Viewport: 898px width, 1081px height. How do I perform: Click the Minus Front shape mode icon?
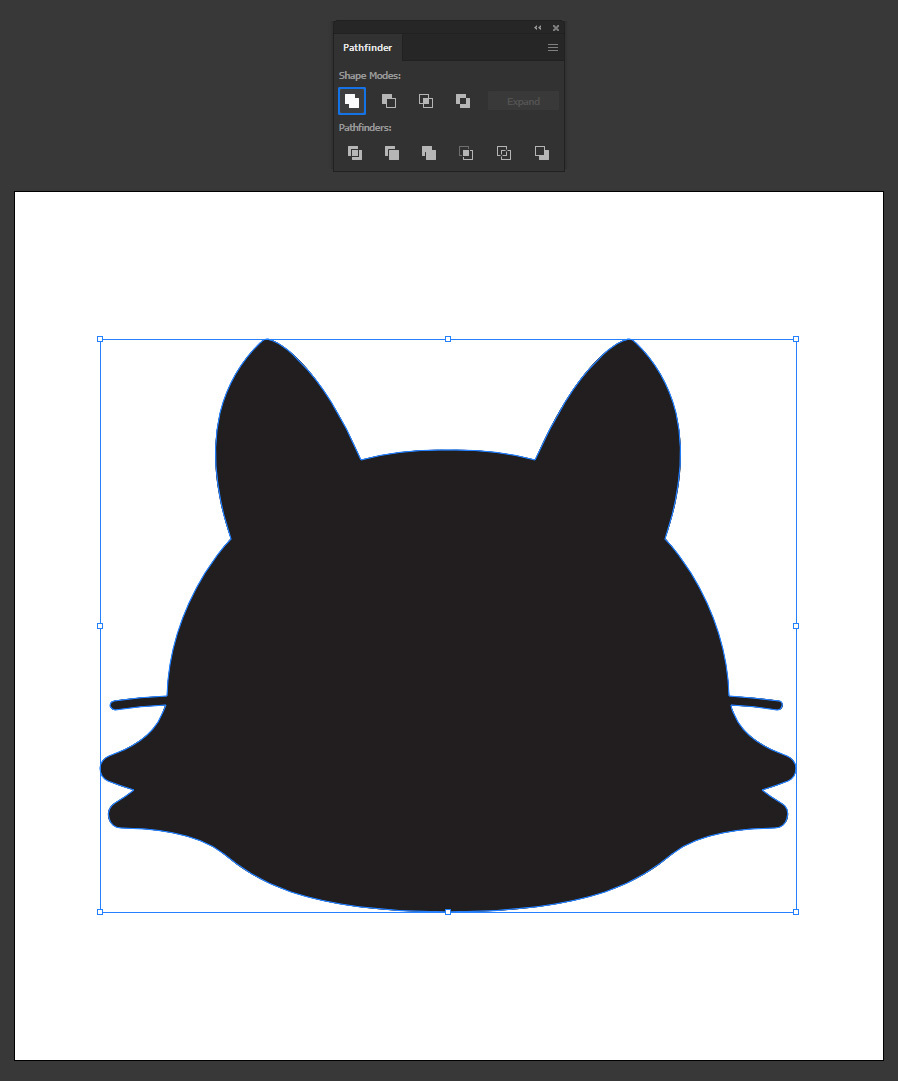(x=389, y=101)
